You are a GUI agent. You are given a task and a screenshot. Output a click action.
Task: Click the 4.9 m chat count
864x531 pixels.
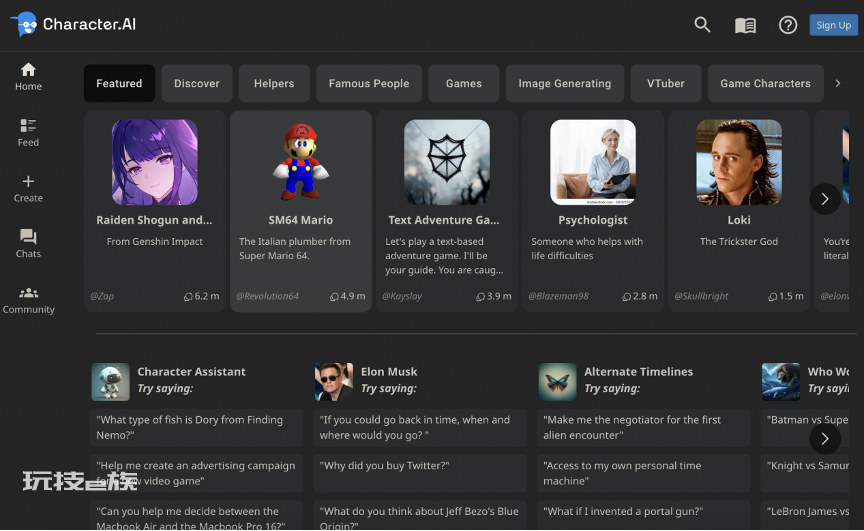pyautogui.click(x=348, y=296)
